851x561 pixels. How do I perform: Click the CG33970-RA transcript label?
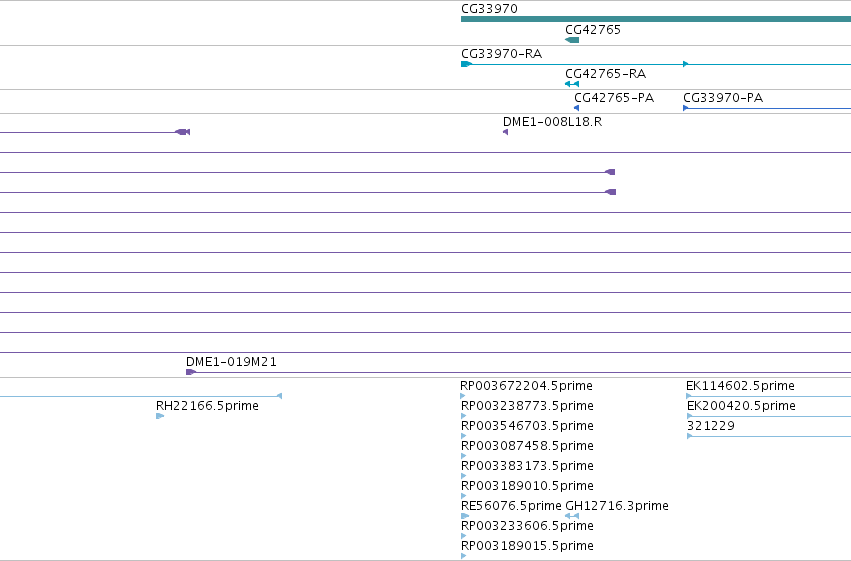coord(501,54)
